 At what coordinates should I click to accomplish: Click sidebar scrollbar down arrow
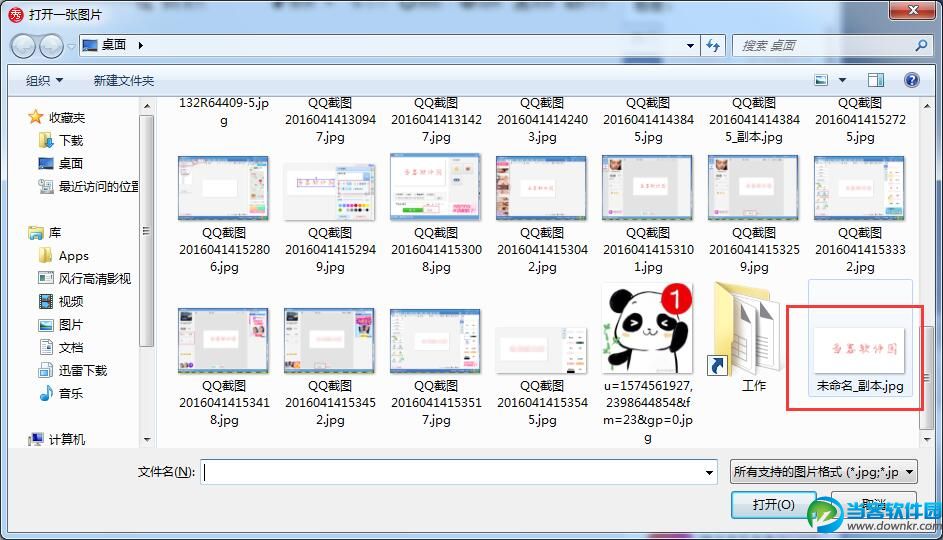(x=147, y=440)
